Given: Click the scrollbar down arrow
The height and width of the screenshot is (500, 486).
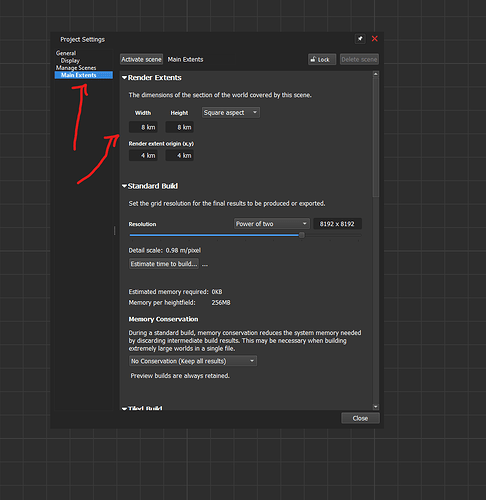Looking at the screenshot, I should pos(376,407).
